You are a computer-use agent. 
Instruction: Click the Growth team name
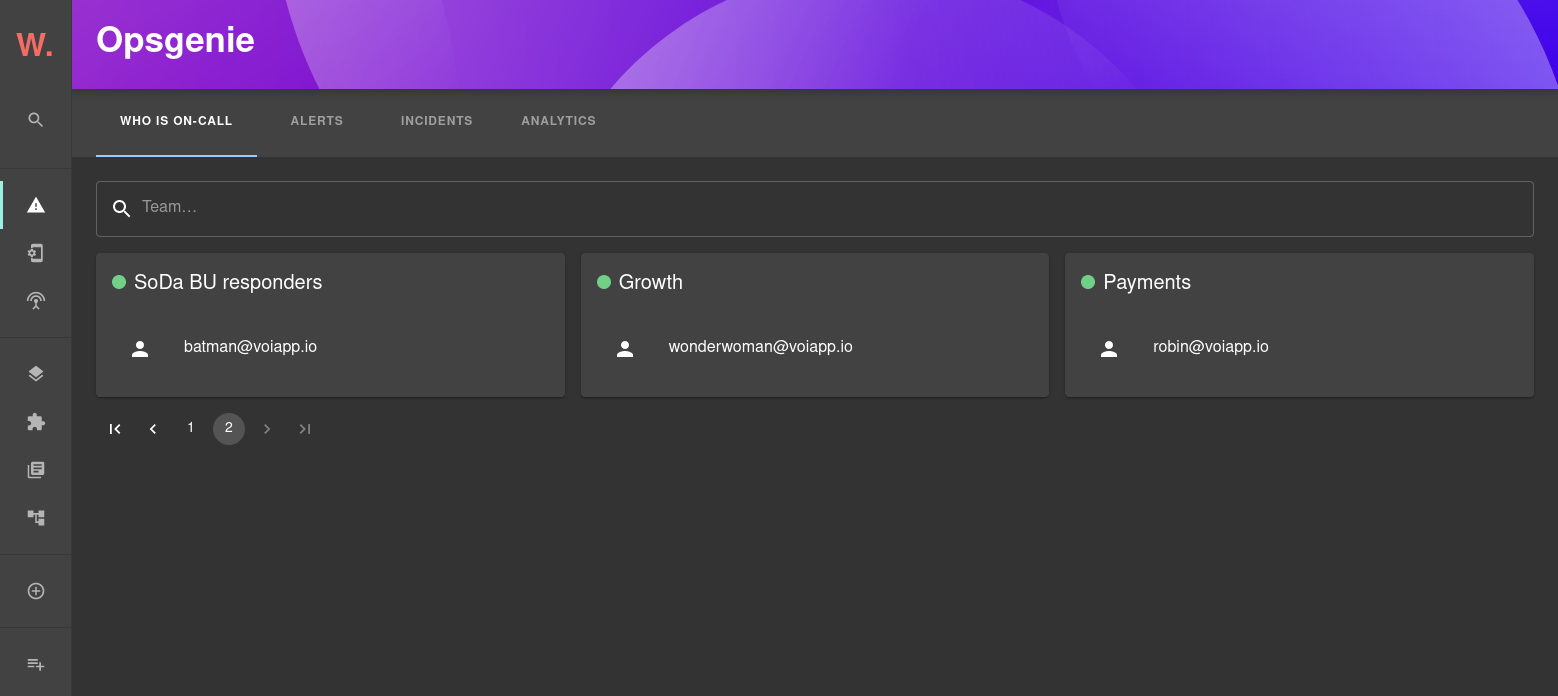pyautogui.click(x=651, y=282)
